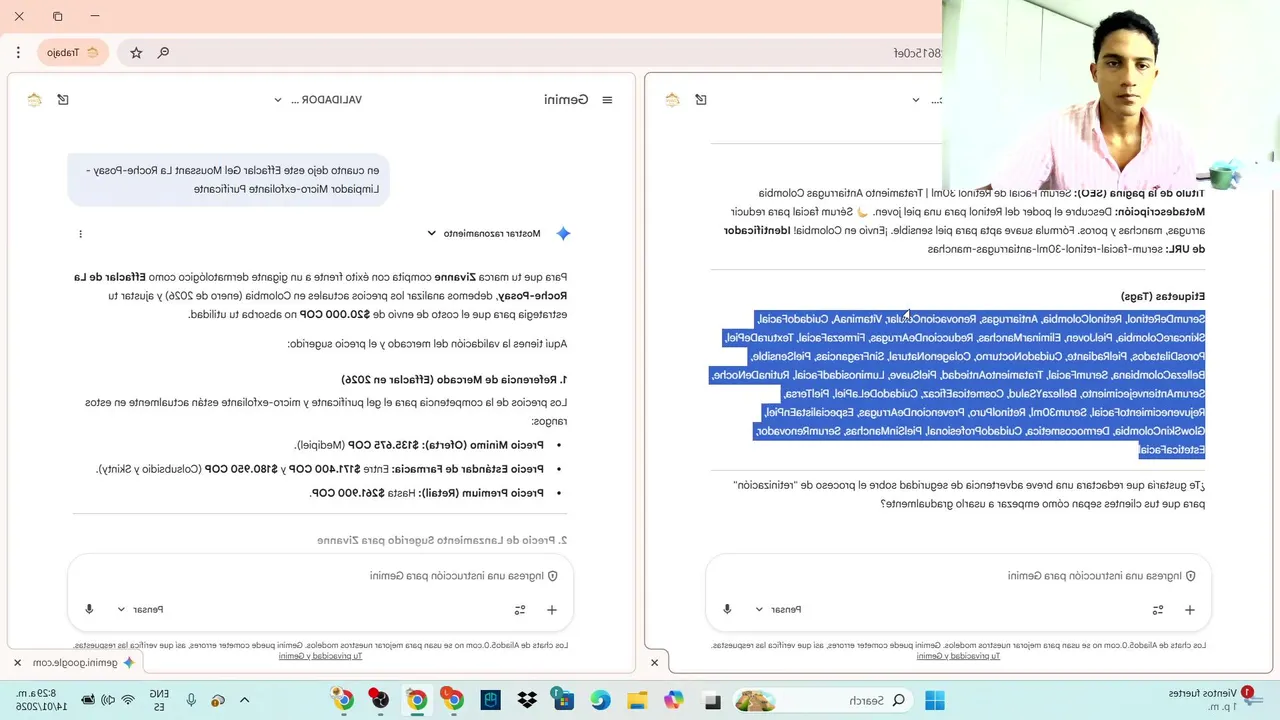The width and height of the screenshot is (1280, 720).
Task: Open the three-dot options beside Mostrar razonamiento
Action: [x=81, y=234]
